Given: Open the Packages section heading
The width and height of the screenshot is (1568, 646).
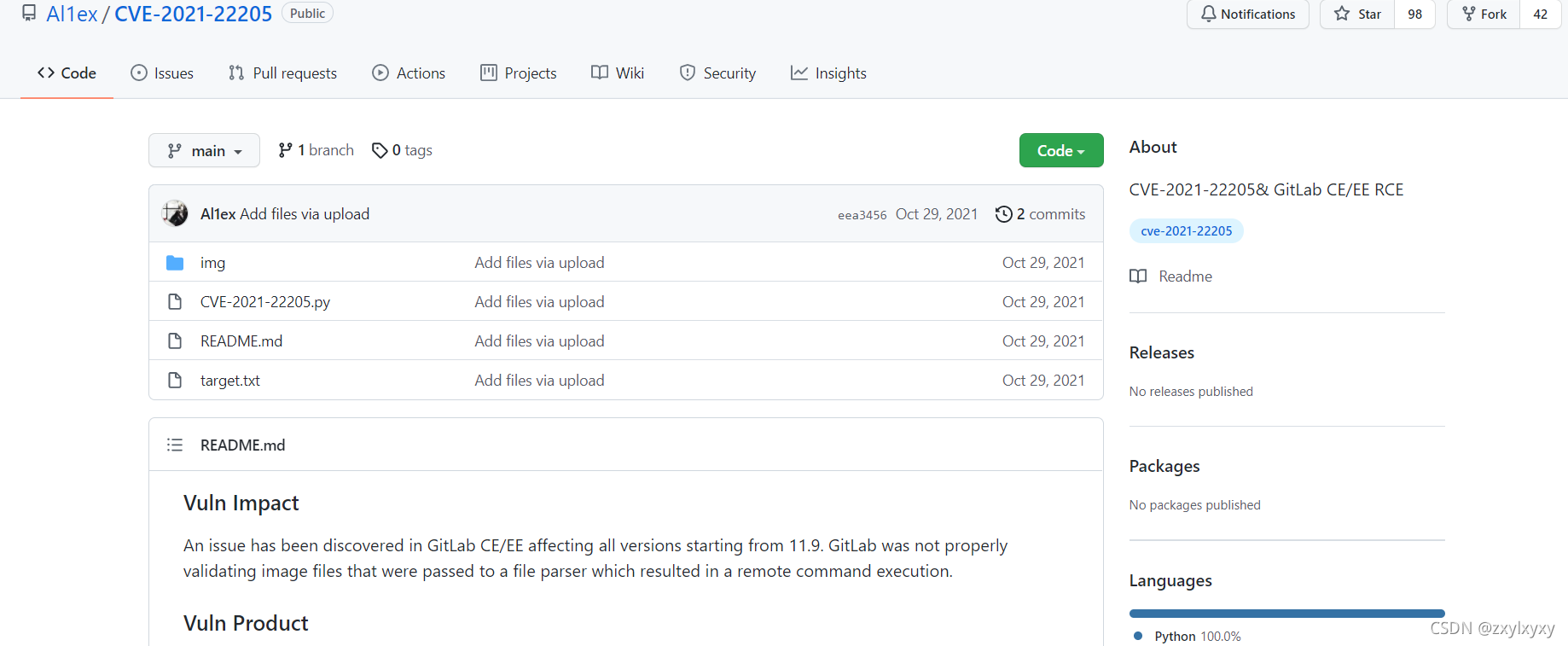Looking at the screenshot, I should (1164, 466).
